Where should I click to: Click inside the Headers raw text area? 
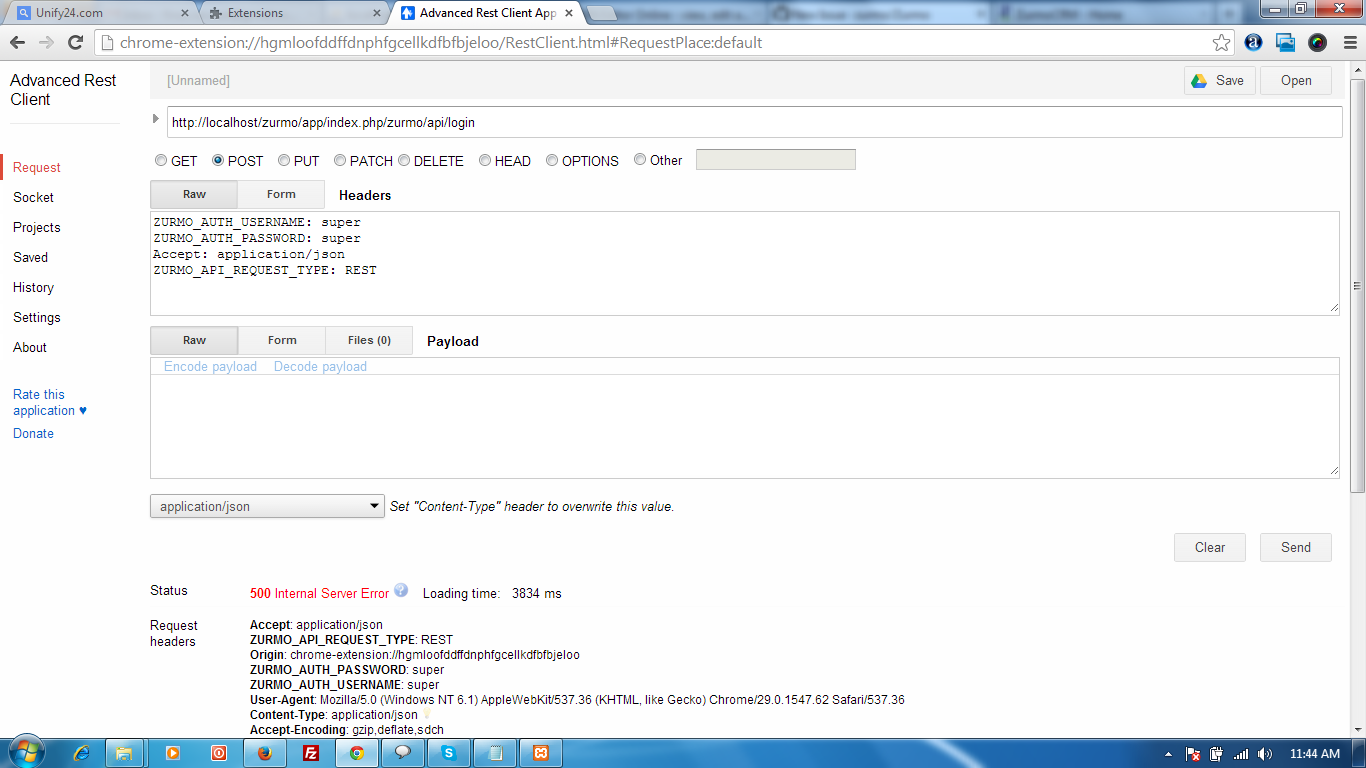point(745,263)
